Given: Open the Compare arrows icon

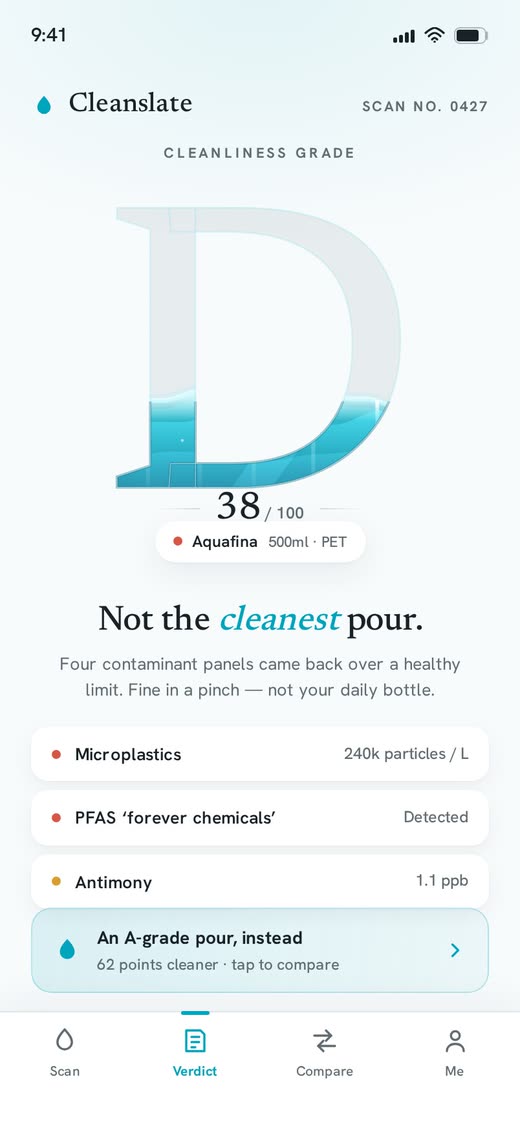Looking at the screenshot, I should tap(324, 1041).
